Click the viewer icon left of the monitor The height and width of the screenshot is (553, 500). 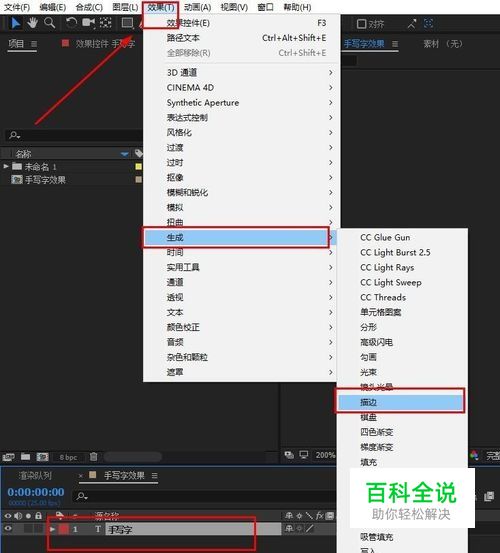point(289,455)
